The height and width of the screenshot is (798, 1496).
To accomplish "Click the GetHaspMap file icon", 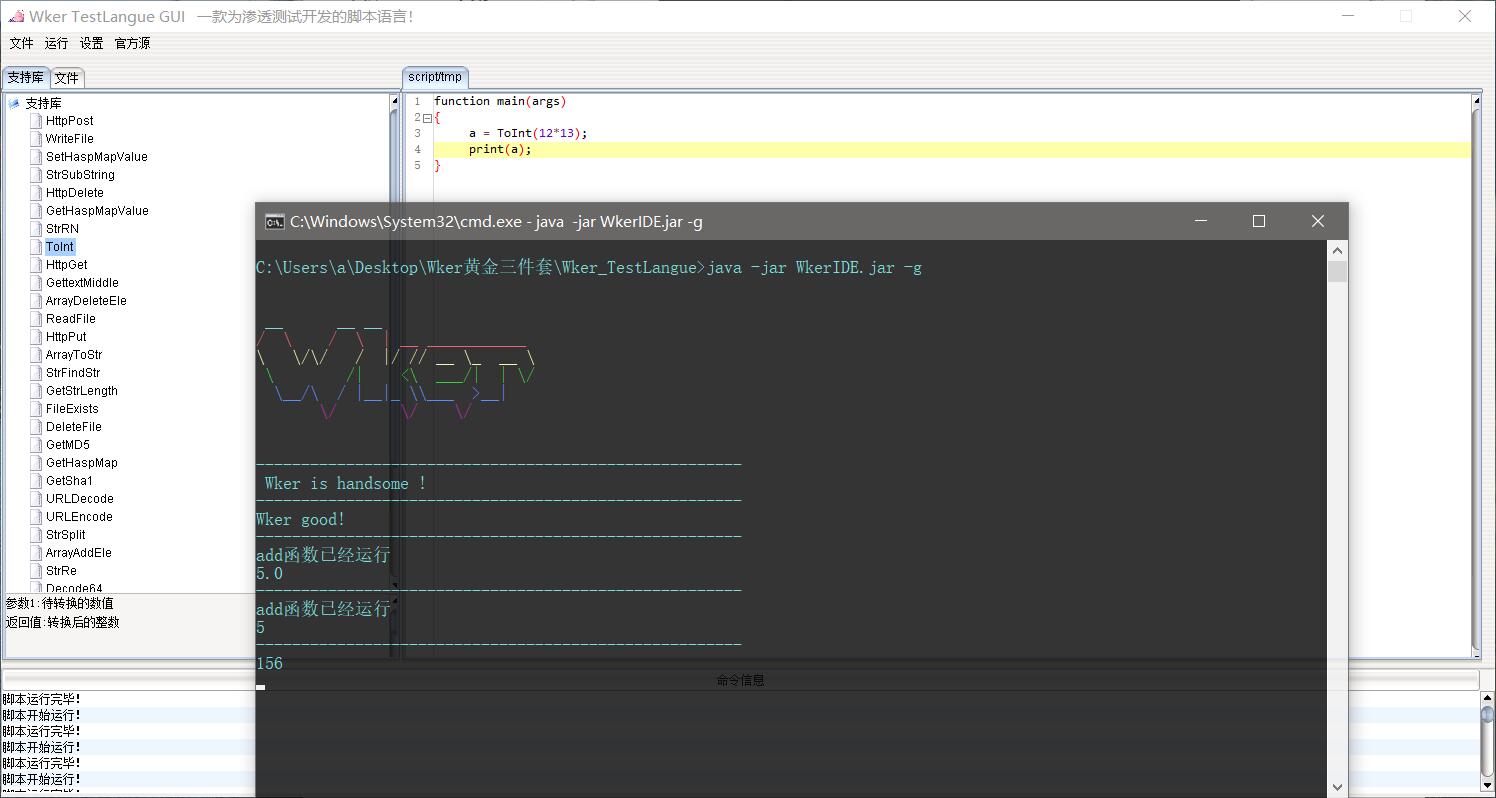I will point(36,463).
